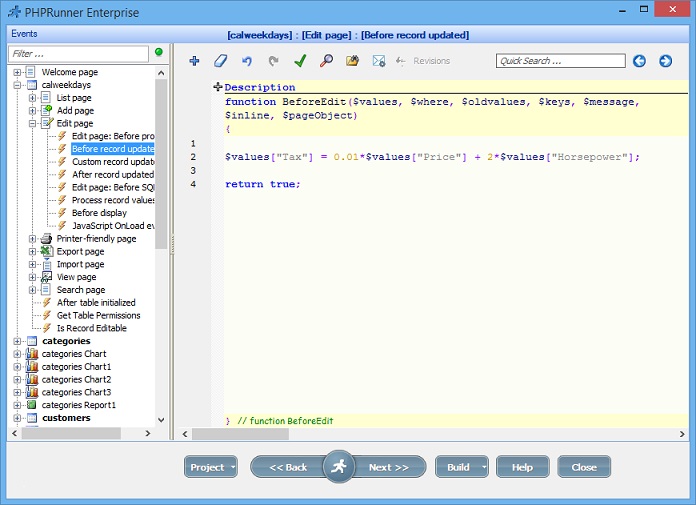The image size is (696, 505).
Task: Click the green checkmark syntax check icon
Action: (299, 61)
